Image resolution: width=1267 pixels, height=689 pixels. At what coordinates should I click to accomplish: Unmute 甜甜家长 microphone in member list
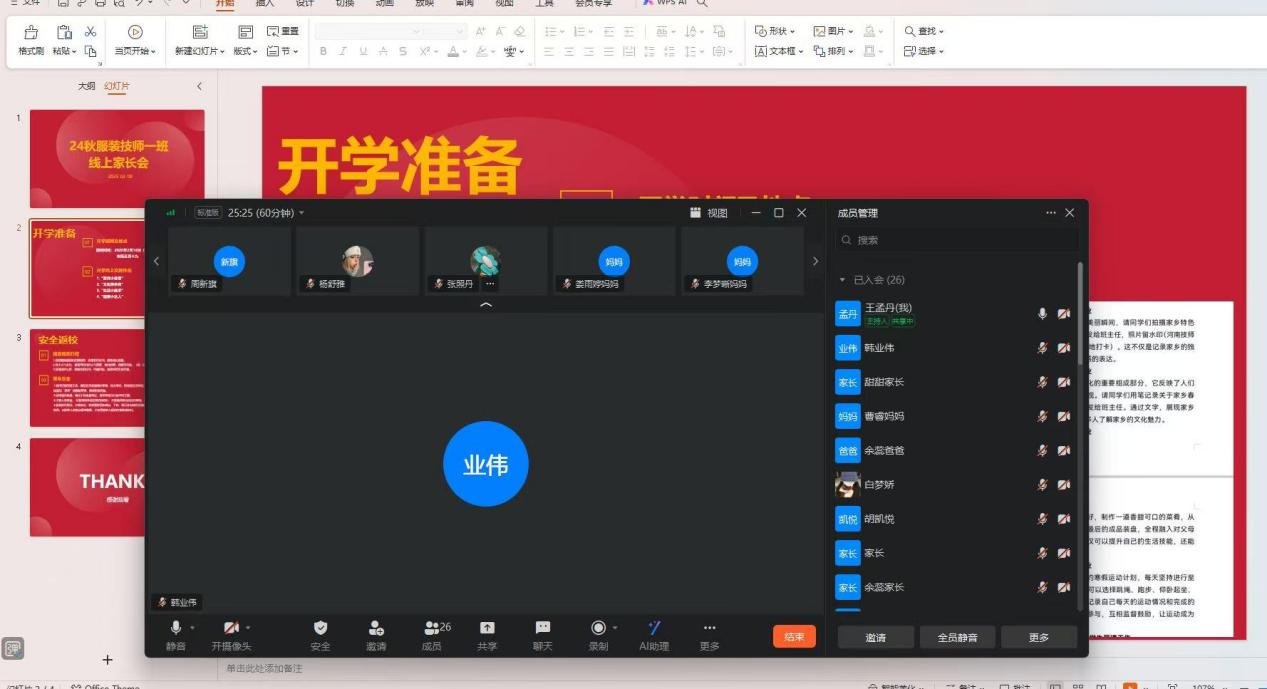[1042, 382]
